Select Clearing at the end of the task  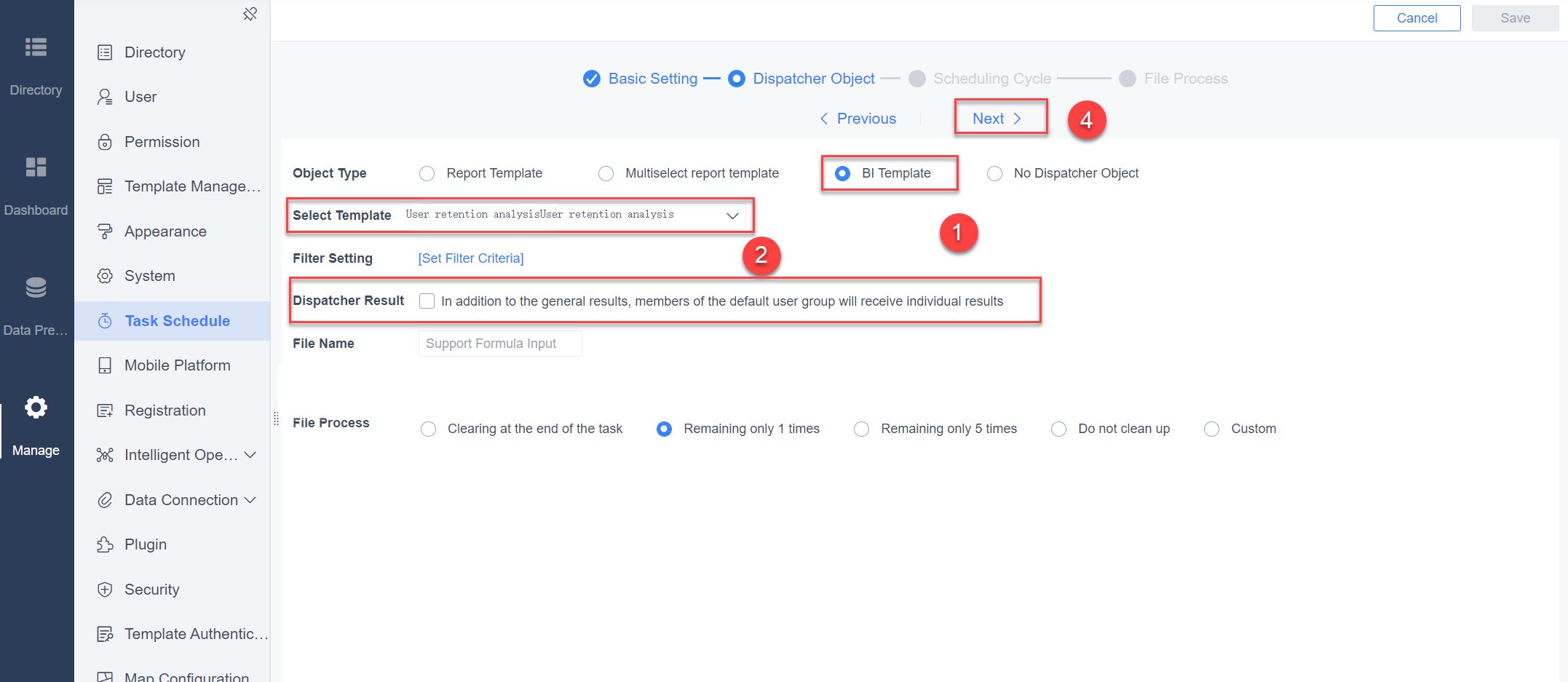coord(429,429)
